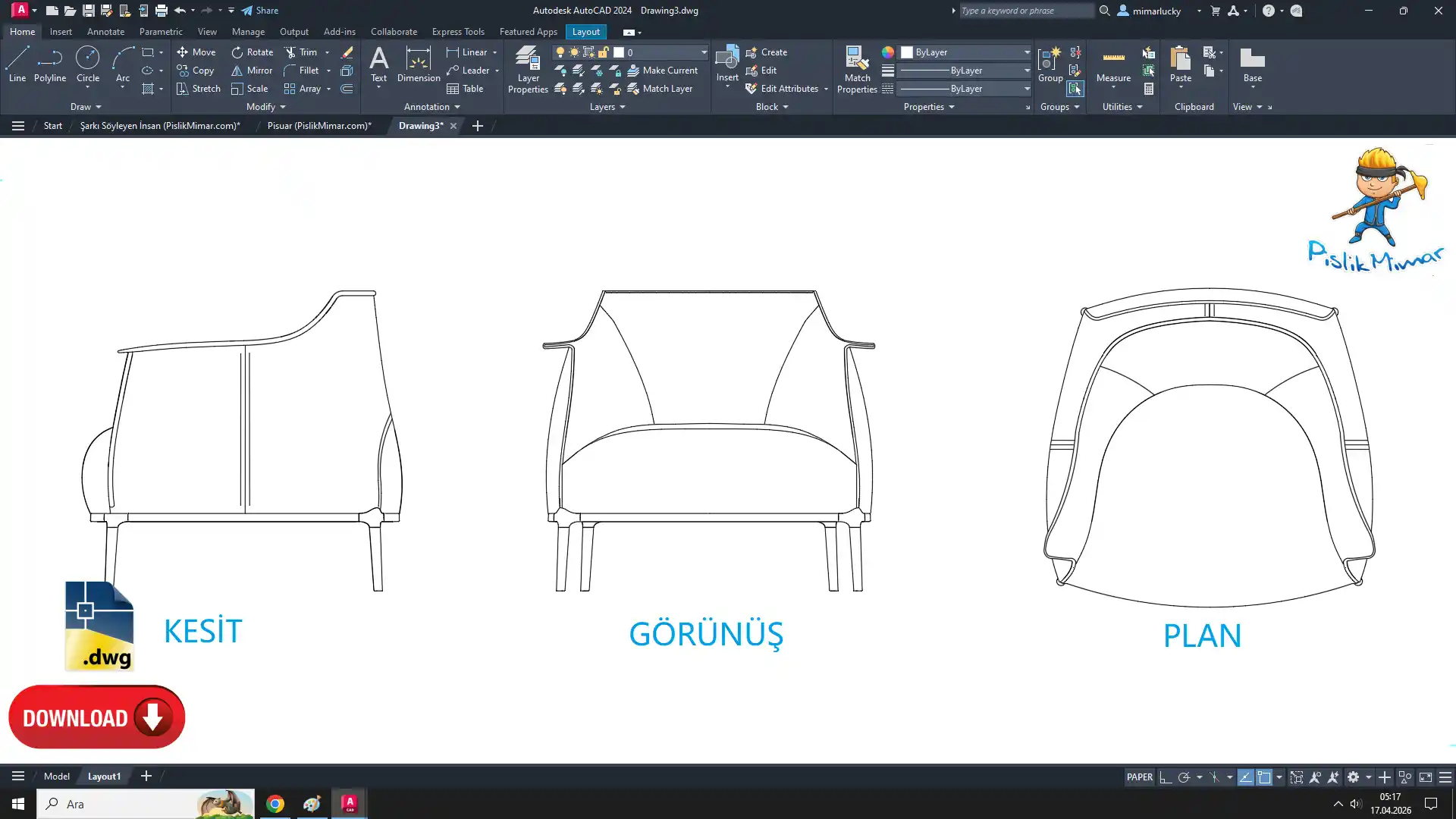The image size is (1456, 819).
Task: Switch to the Annotate ribbon tab
Action: 105,32
